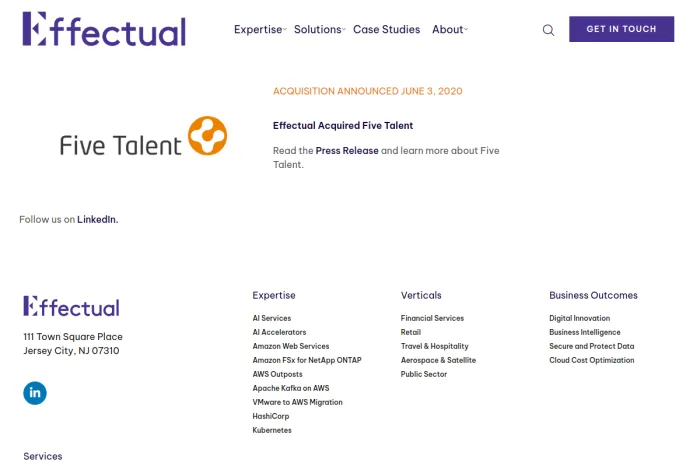Open Amazon Web Services footer link
Screen dimensions: 700x466
click(291, 346)
